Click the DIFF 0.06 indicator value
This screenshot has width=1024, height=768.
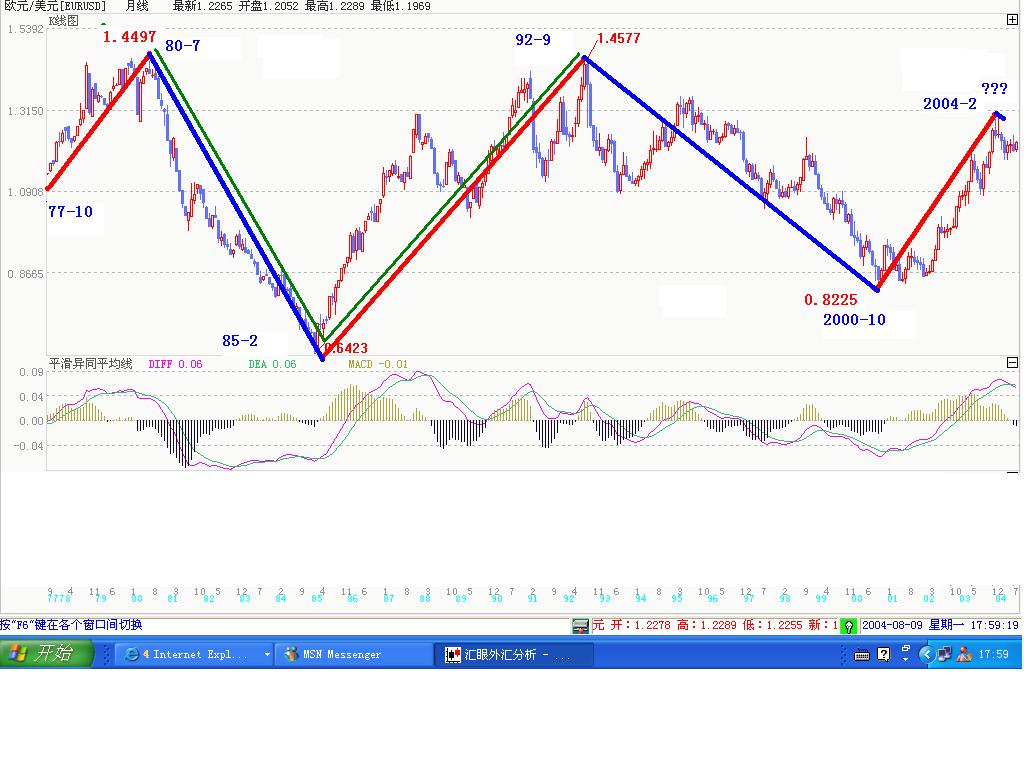point(175,364)
